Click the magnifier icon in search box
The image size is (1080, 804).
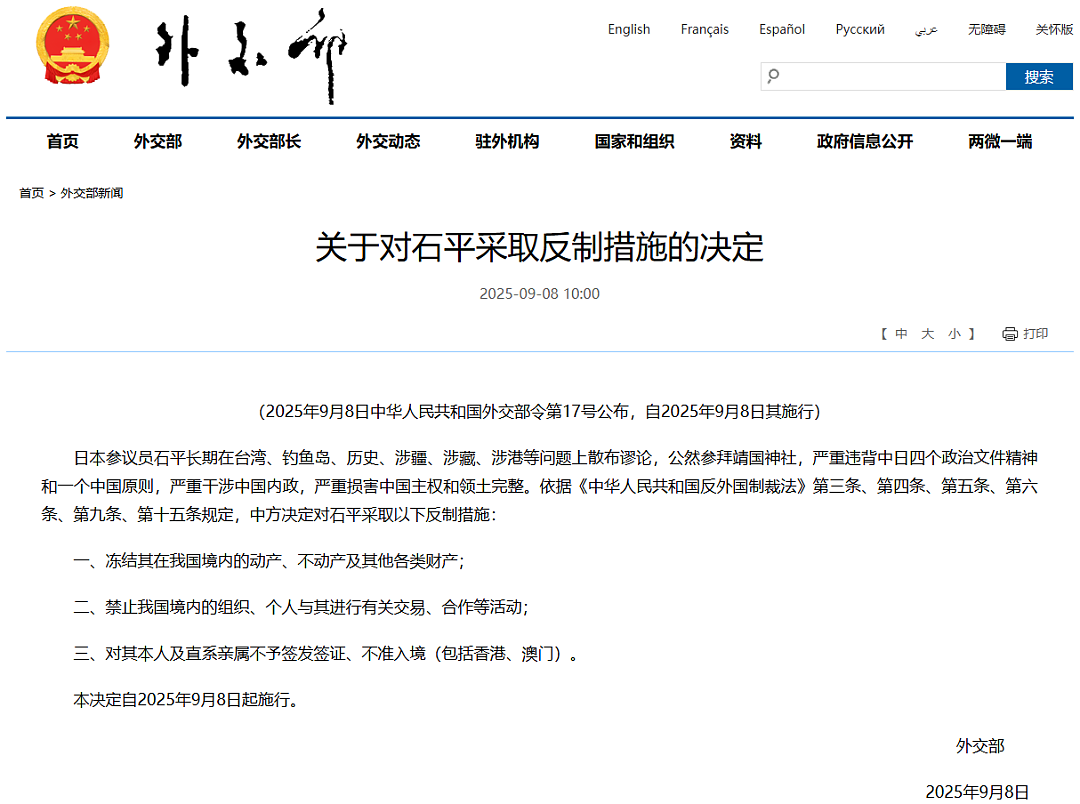(x=773, y=76)
